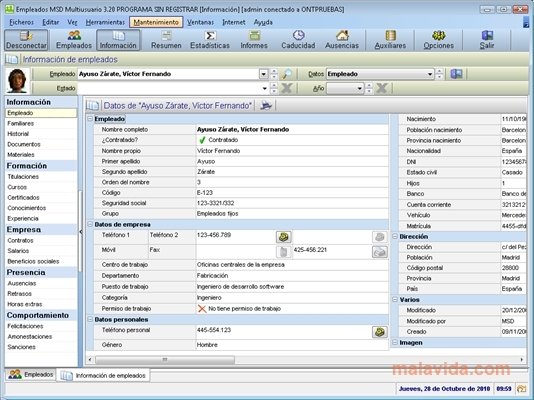Click the dial icon for Teléfono personal

(380, 332)
